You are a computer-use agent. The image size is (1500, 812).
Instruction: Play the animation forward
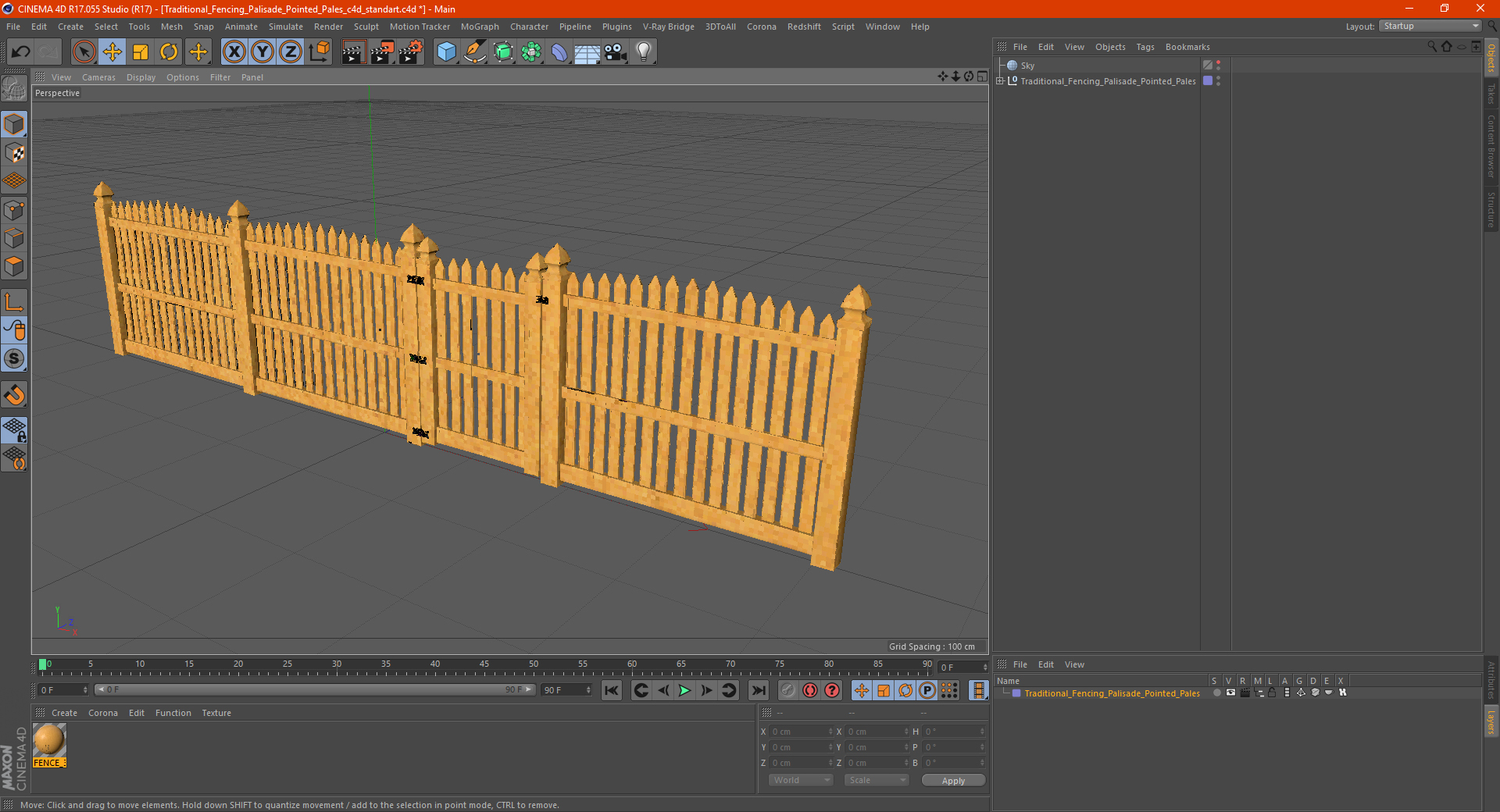tap(684, 690)
